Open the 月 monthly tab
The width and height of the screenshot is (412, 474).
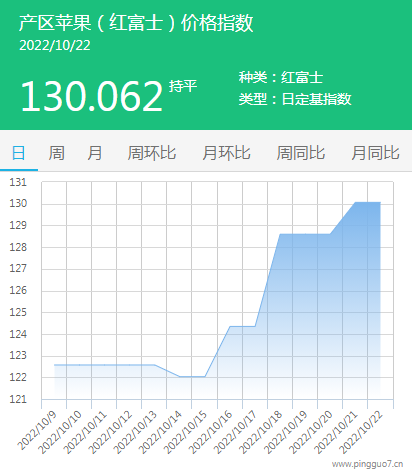click(95, 153)
